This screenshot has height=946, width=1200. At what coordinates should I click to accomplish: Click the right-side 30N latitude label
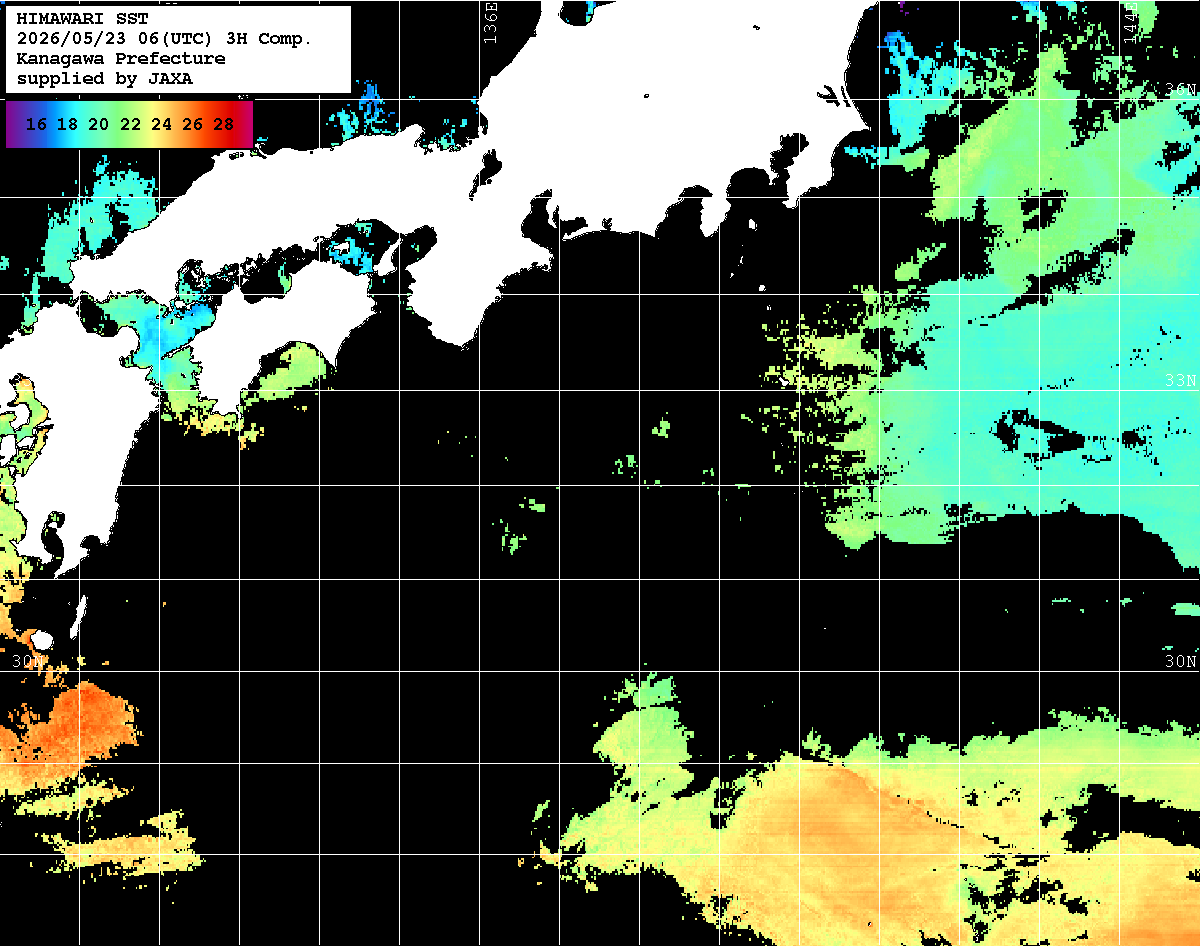click(1180, 662)
